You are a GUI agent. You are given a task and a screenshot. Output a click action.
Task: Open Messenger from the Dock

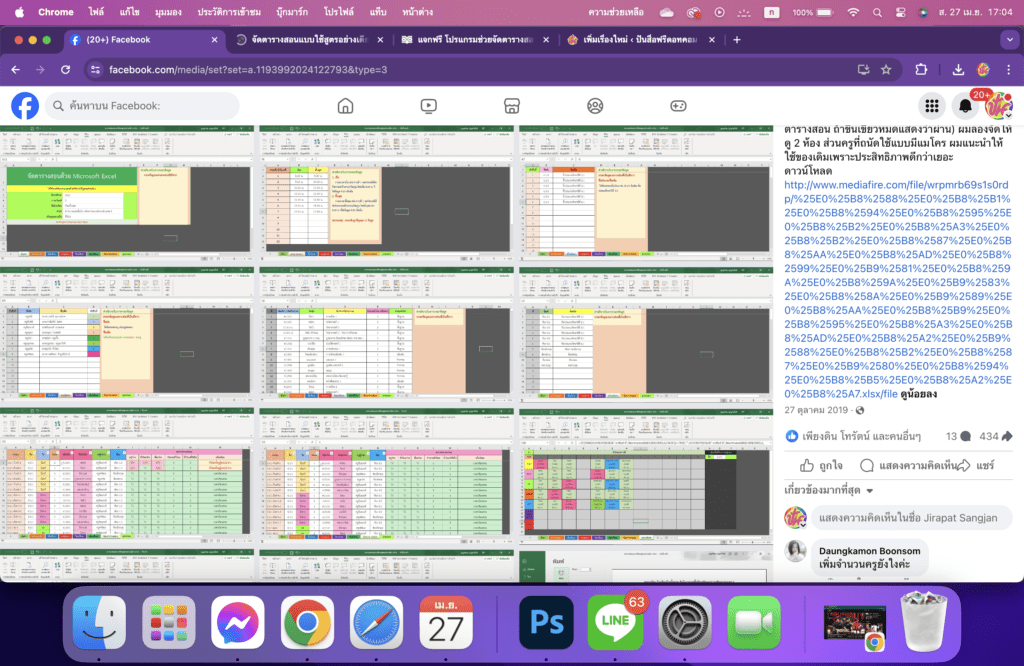tap(238, 622)
